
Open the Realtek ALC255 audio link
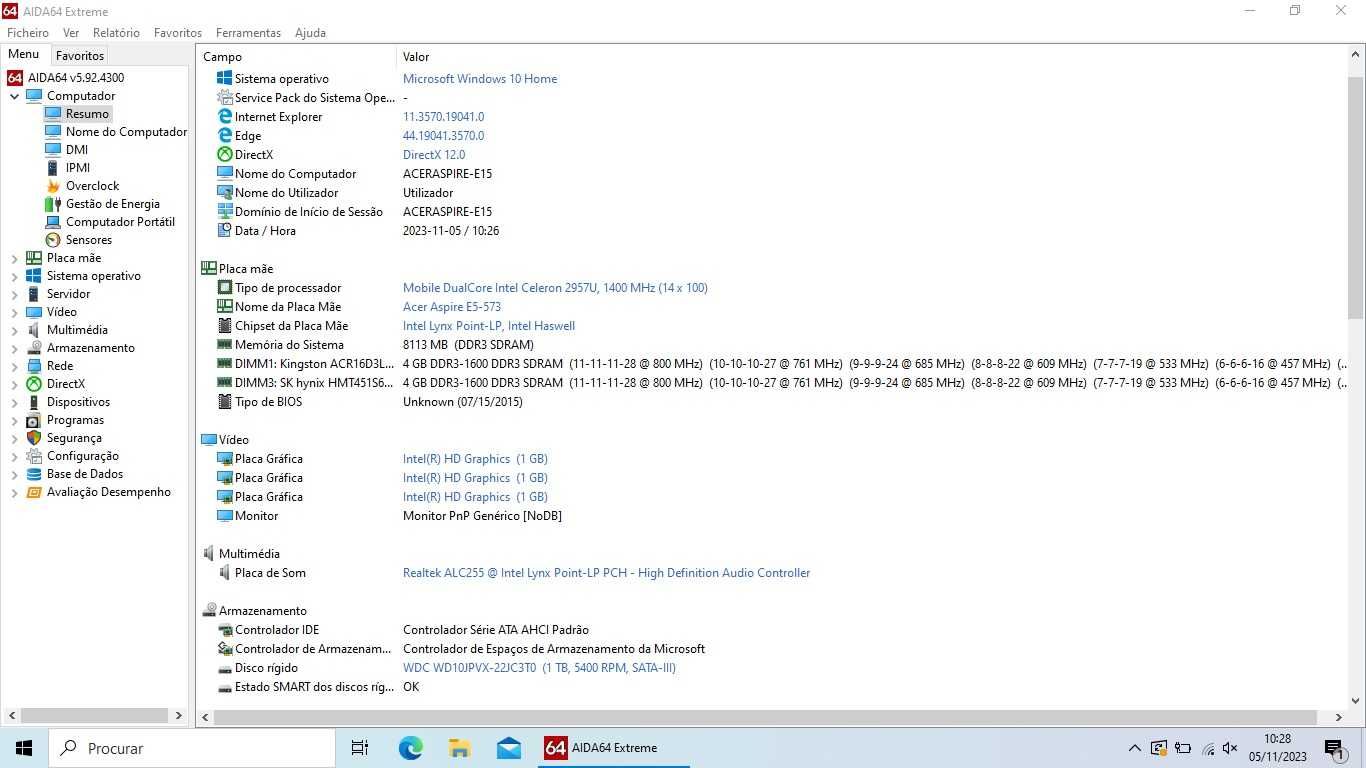click(x=606, y=573)
